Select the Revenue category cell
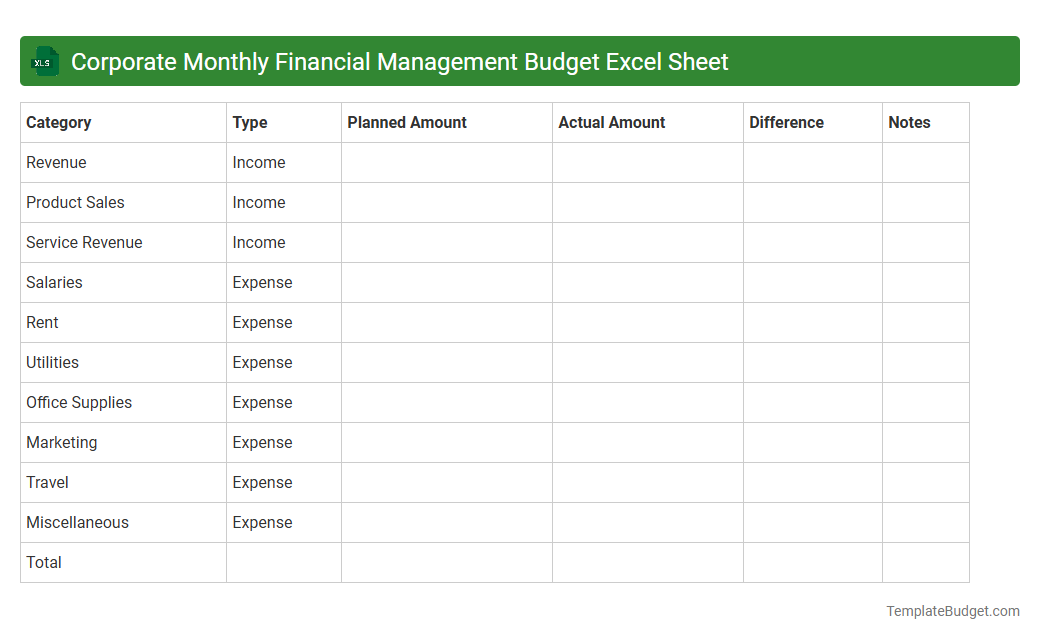This screenshot has height=640, width=1040. (56, 162)
